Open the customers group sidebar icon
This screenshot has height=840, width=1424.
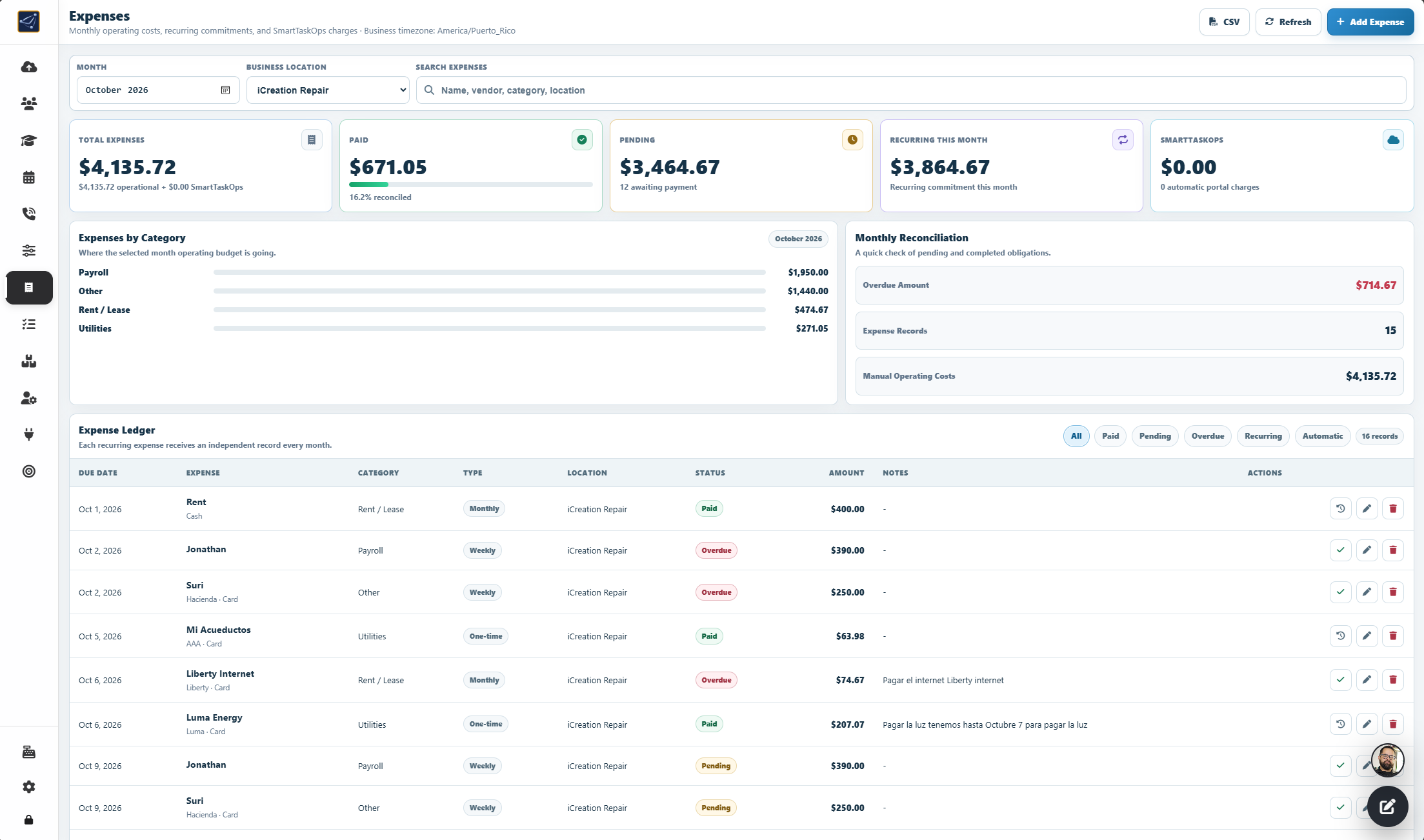[x=29, y=103]
